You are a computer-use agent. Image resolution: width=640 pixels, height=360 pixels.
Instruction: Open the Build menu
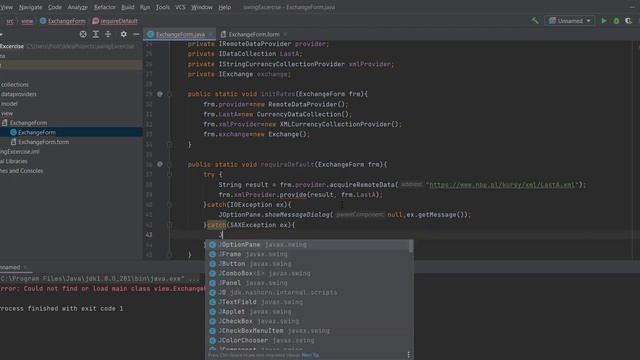[x=128, y=7]
